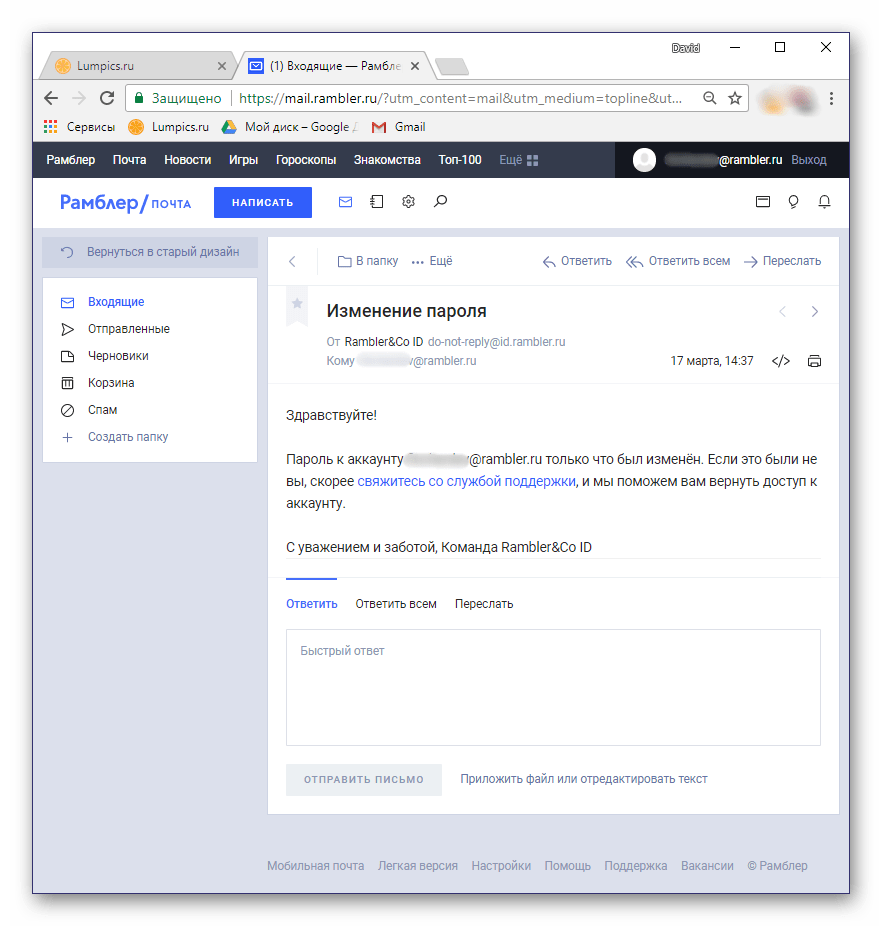Image resolution: width=882 pixels, height=926 pixels.
Task: Click the НАПИСАТЬ compose button
Action: coord(262,203)
